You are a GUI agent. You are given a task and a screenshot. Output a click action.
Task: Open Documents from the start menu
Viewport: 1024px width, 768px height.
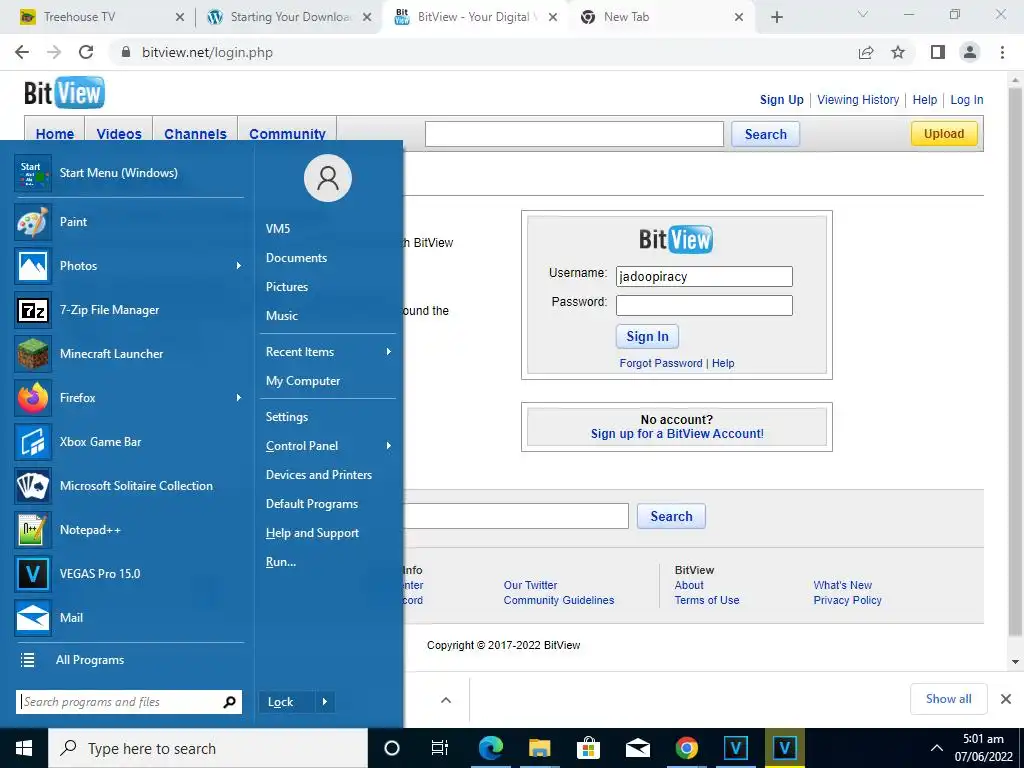pos(296,258)
